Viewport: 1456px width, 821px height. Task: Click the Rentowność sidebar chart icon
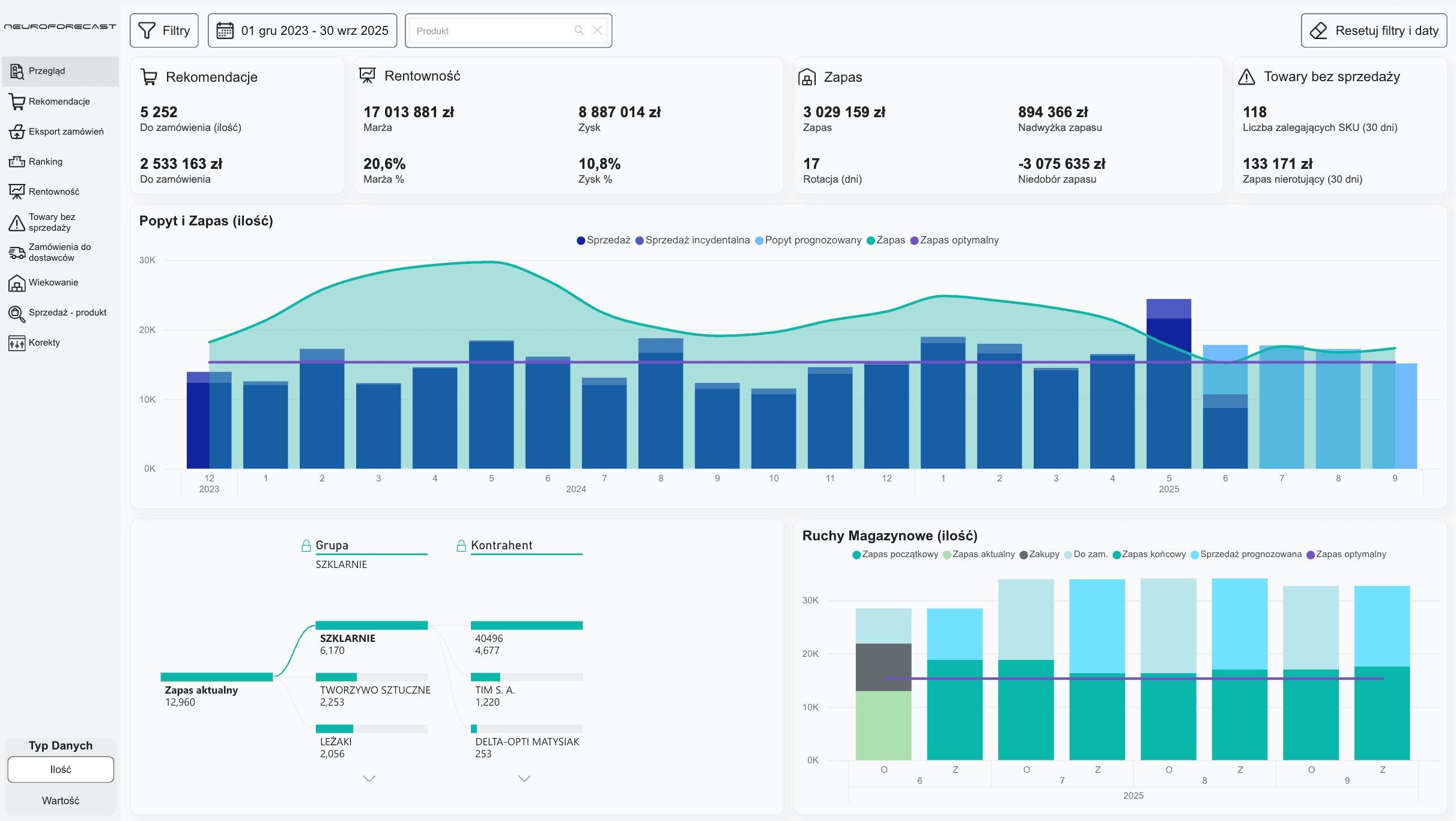pos(17,192)
